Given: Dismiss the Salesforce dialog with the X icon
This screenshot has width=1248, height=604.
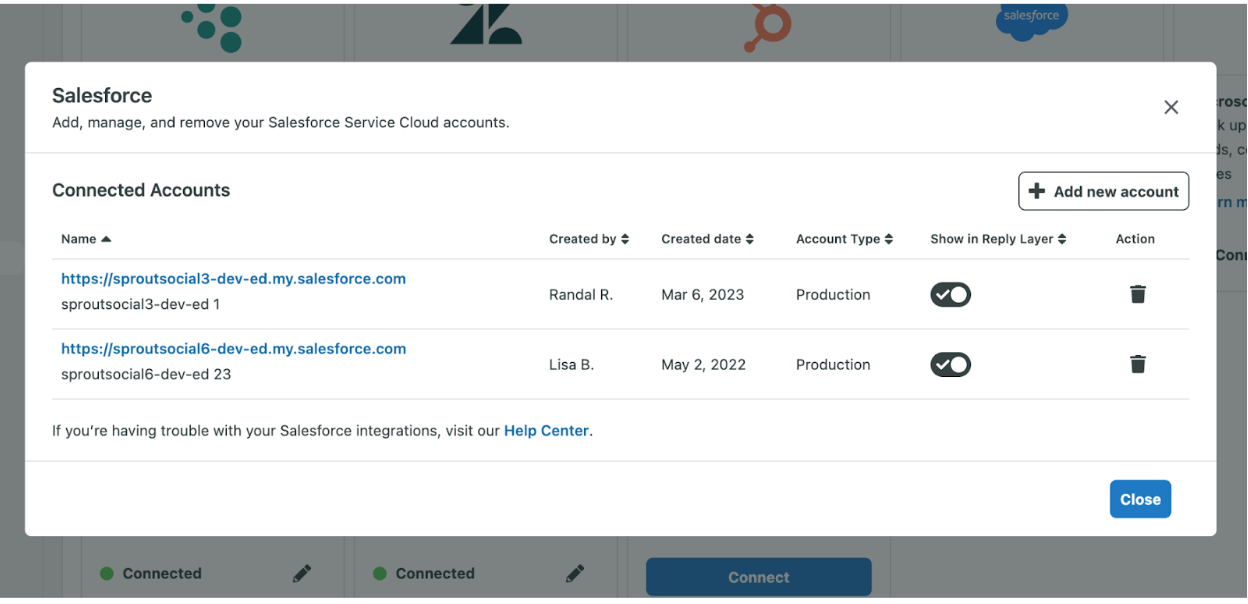Looking at the screenshot, I should pos(1171,107).
